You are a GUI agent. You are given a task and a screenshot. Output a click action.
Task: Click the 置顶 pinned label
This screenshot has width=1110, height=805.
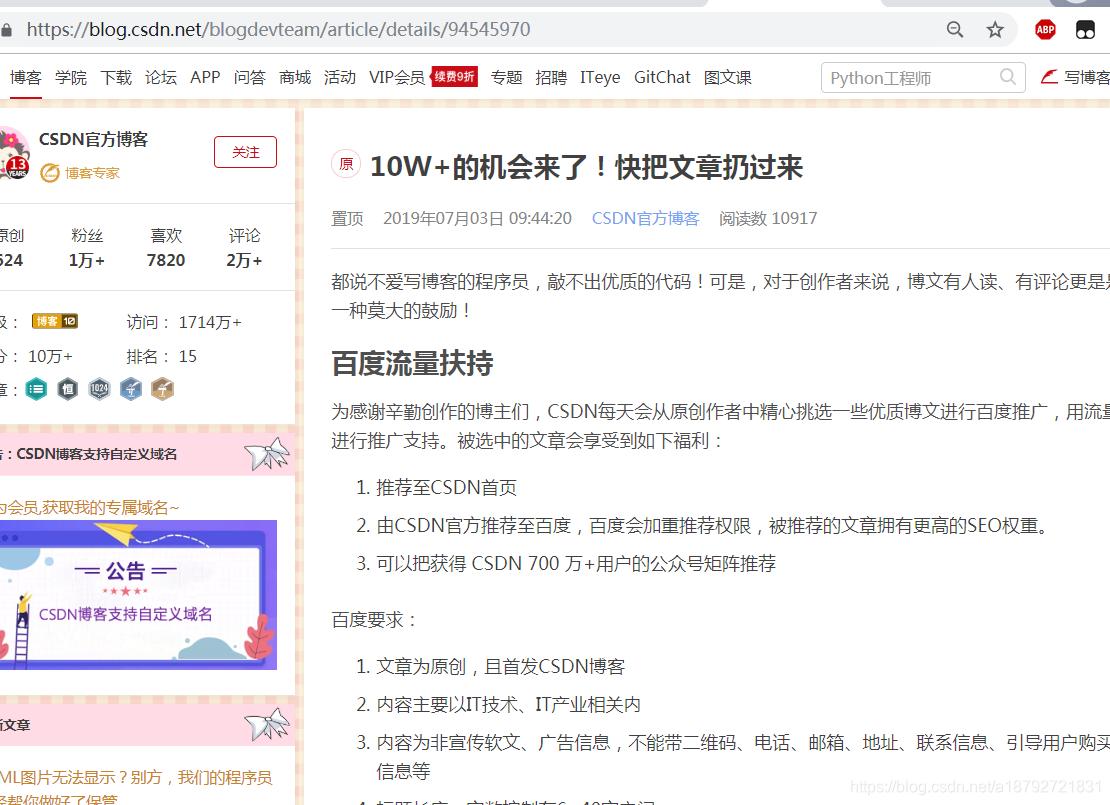(347, 218)
